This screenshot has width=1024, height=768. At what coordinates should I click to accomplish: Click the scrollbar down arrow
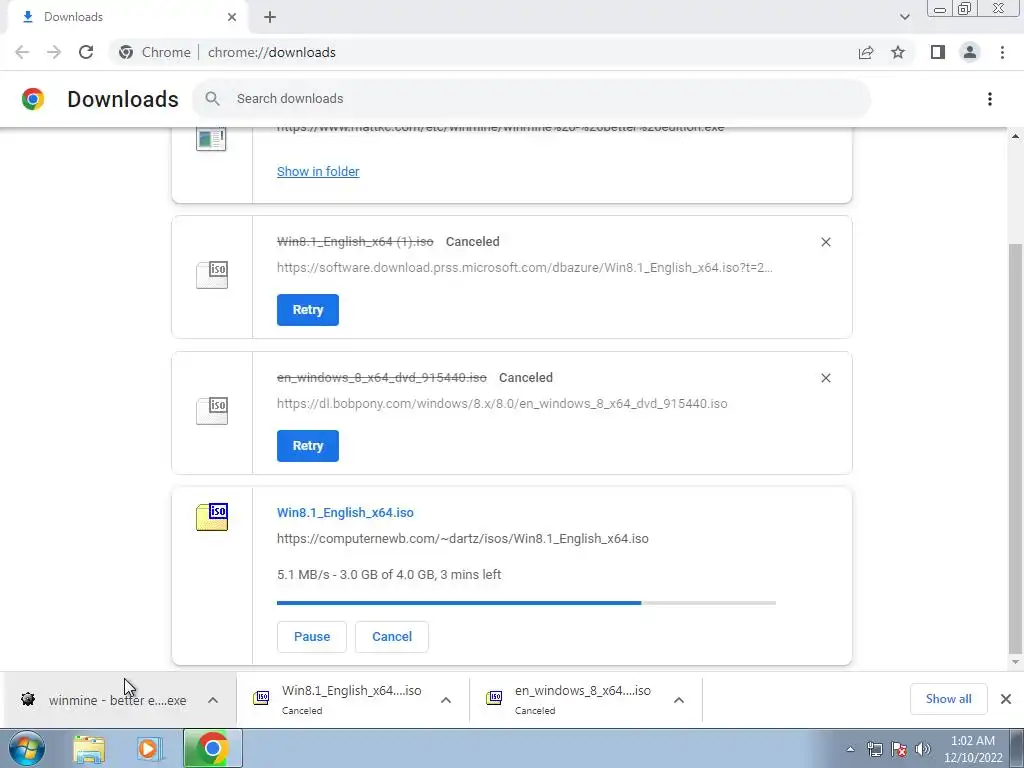(1015, 662)
